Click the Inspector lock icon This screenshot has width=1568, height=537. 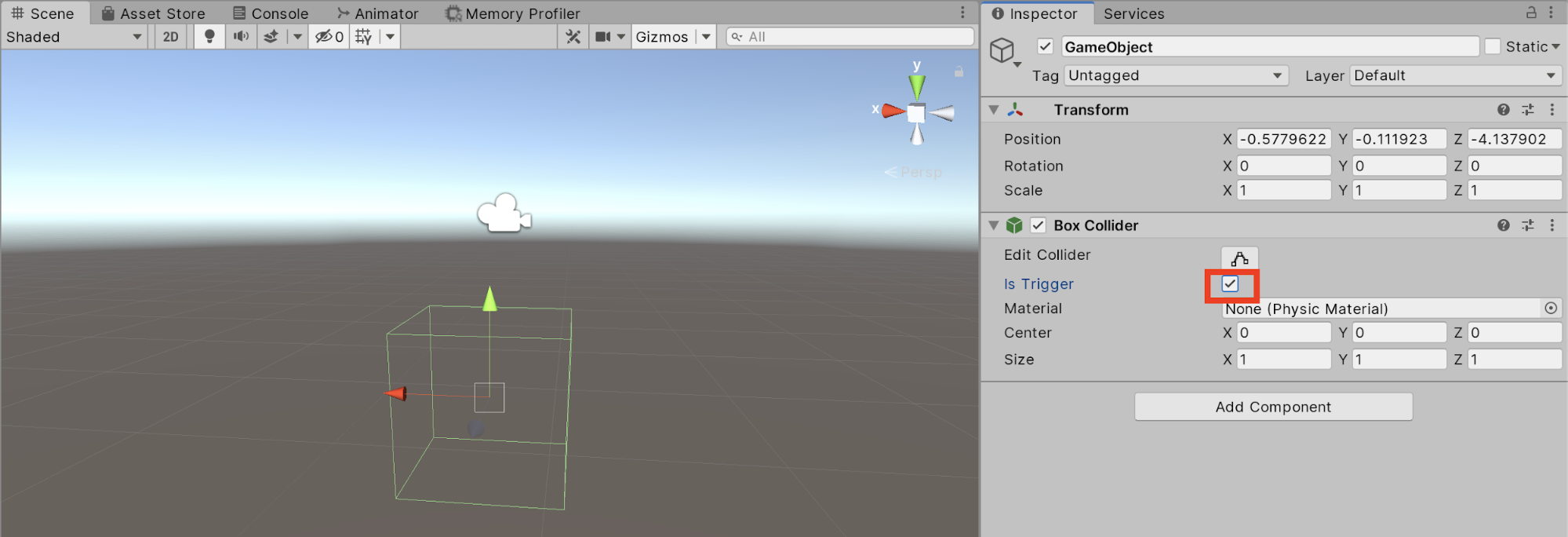pyautogui.click(x=1531, y=13)
